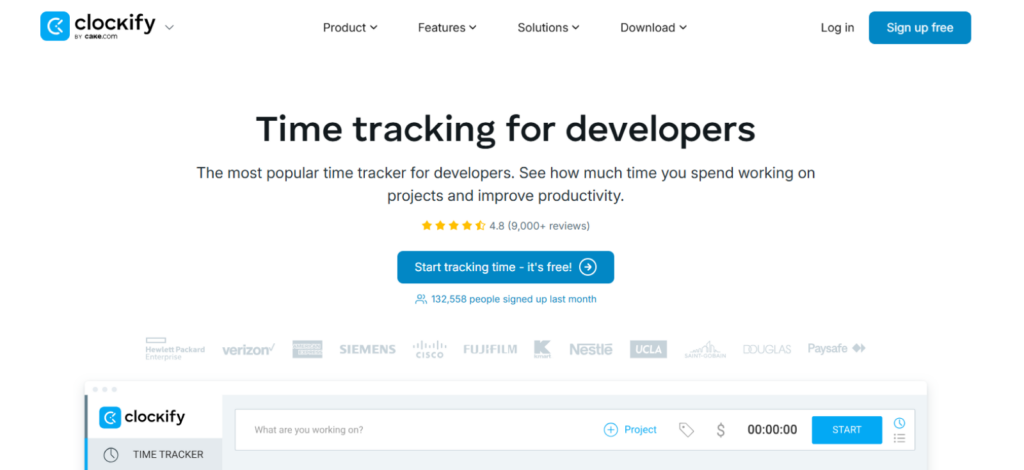This screenshot has height=470, width=1024.
Task: Click Start tracking time - it's free button
Action: coord(505,267)
